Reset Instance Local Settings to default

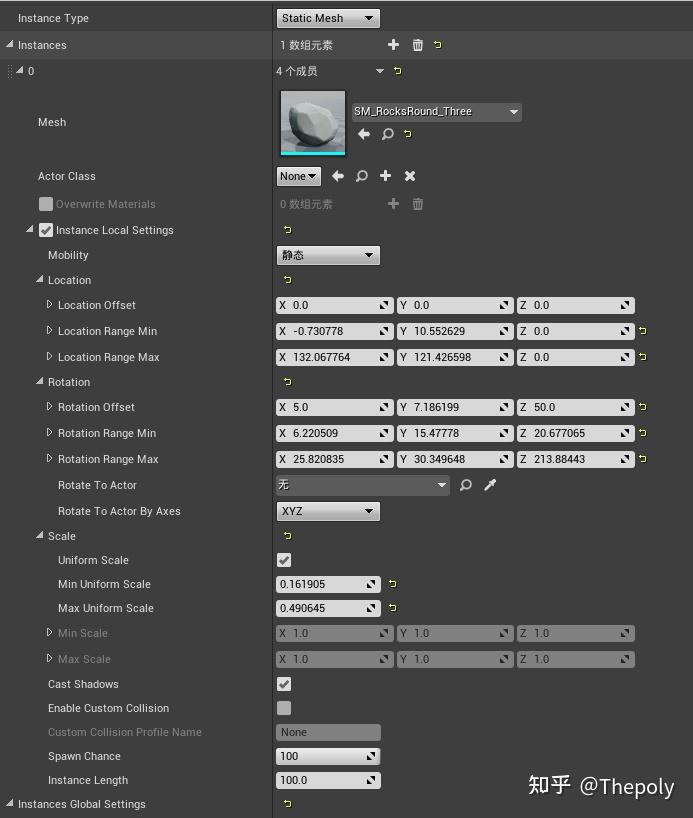point(288,230)
